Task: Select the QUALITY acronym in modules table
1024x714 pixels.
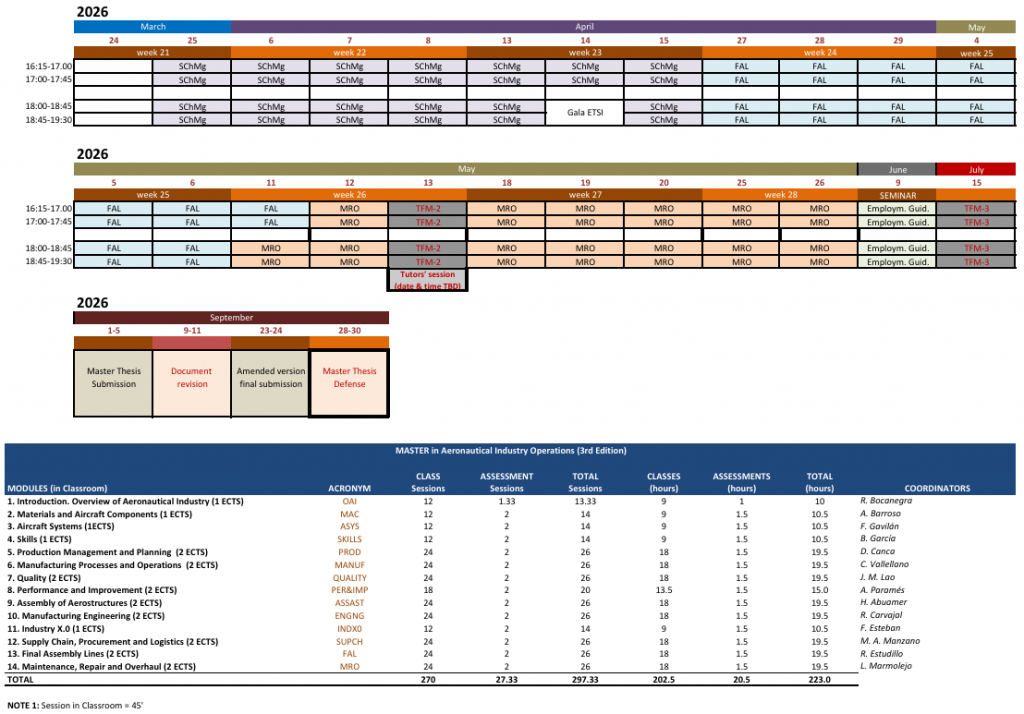Action: [x=349, y=578]
